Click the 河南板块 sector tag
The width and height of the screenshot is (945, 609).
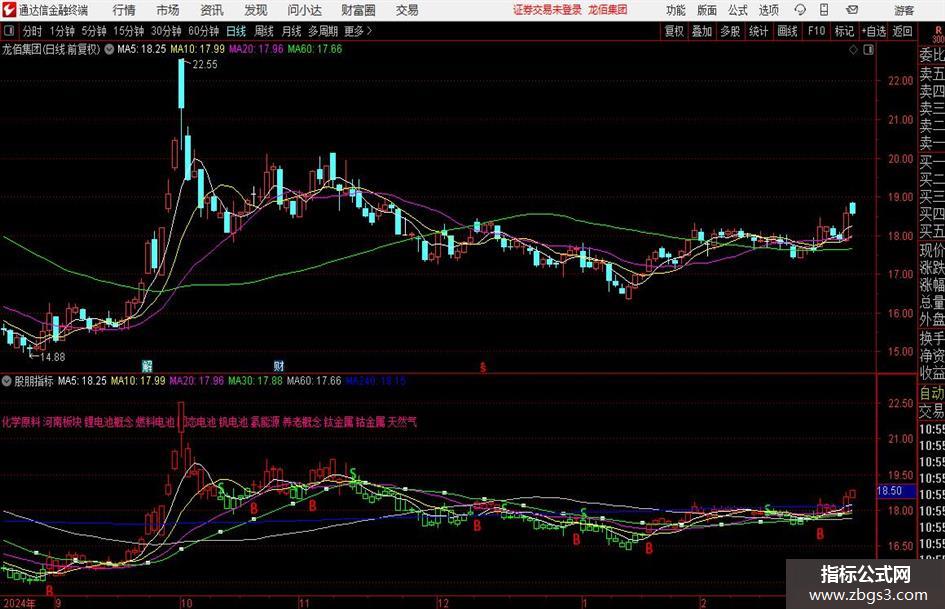point(62,422)
